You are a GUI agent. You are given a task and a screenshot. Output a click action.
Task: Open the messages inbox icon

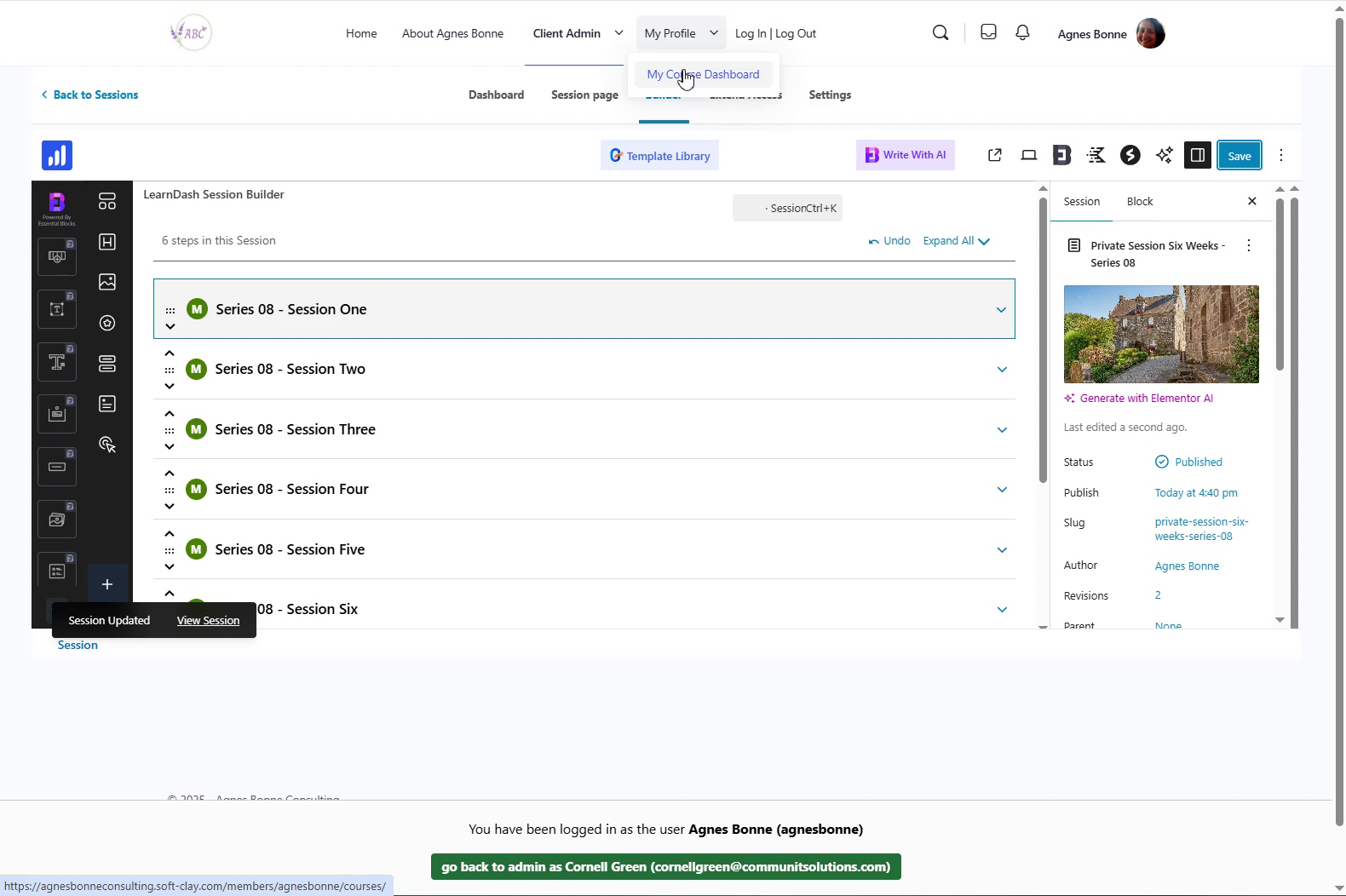coord(988,32)
